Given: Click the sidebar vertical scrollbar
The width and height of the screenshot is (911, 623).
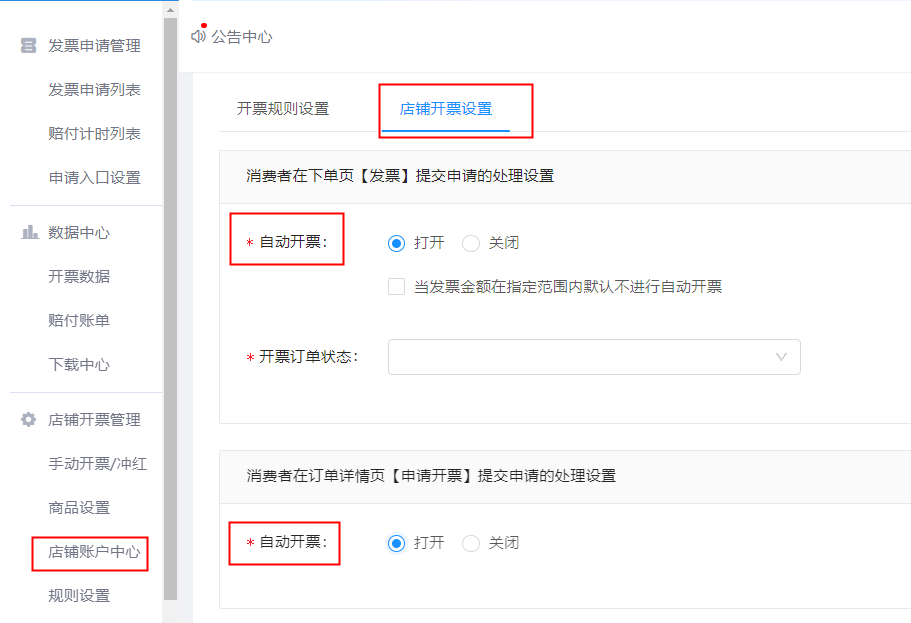Looking at the screenshot, I should (x=170, y=309).
